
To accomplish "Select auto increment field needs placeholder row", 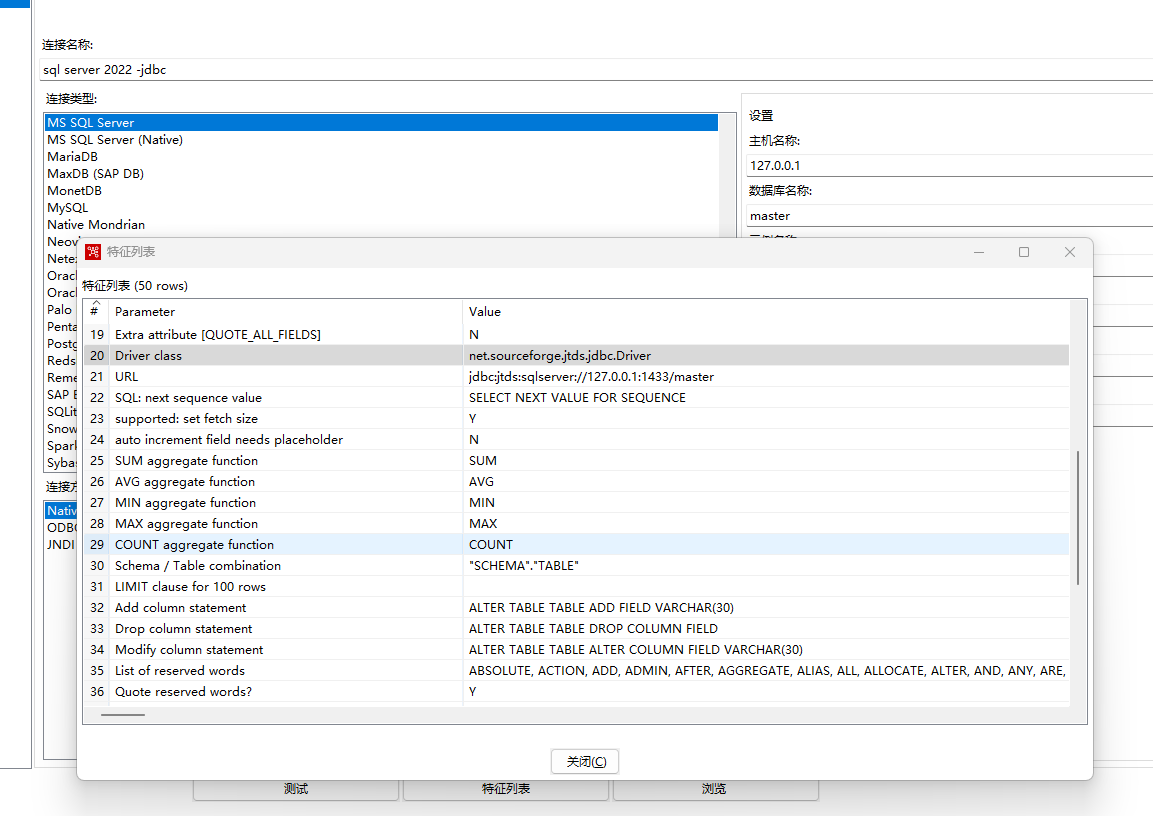I will click(576, 440).
